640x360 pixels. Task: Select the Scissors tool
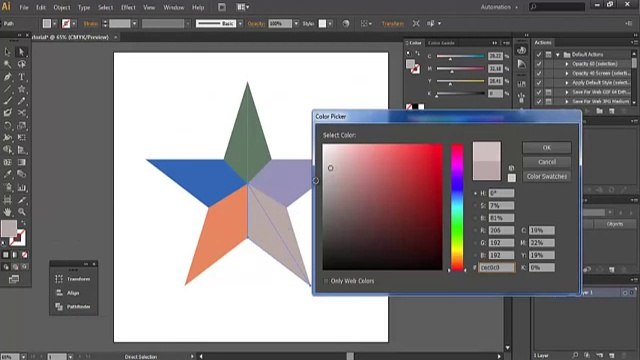click(22, 113)
